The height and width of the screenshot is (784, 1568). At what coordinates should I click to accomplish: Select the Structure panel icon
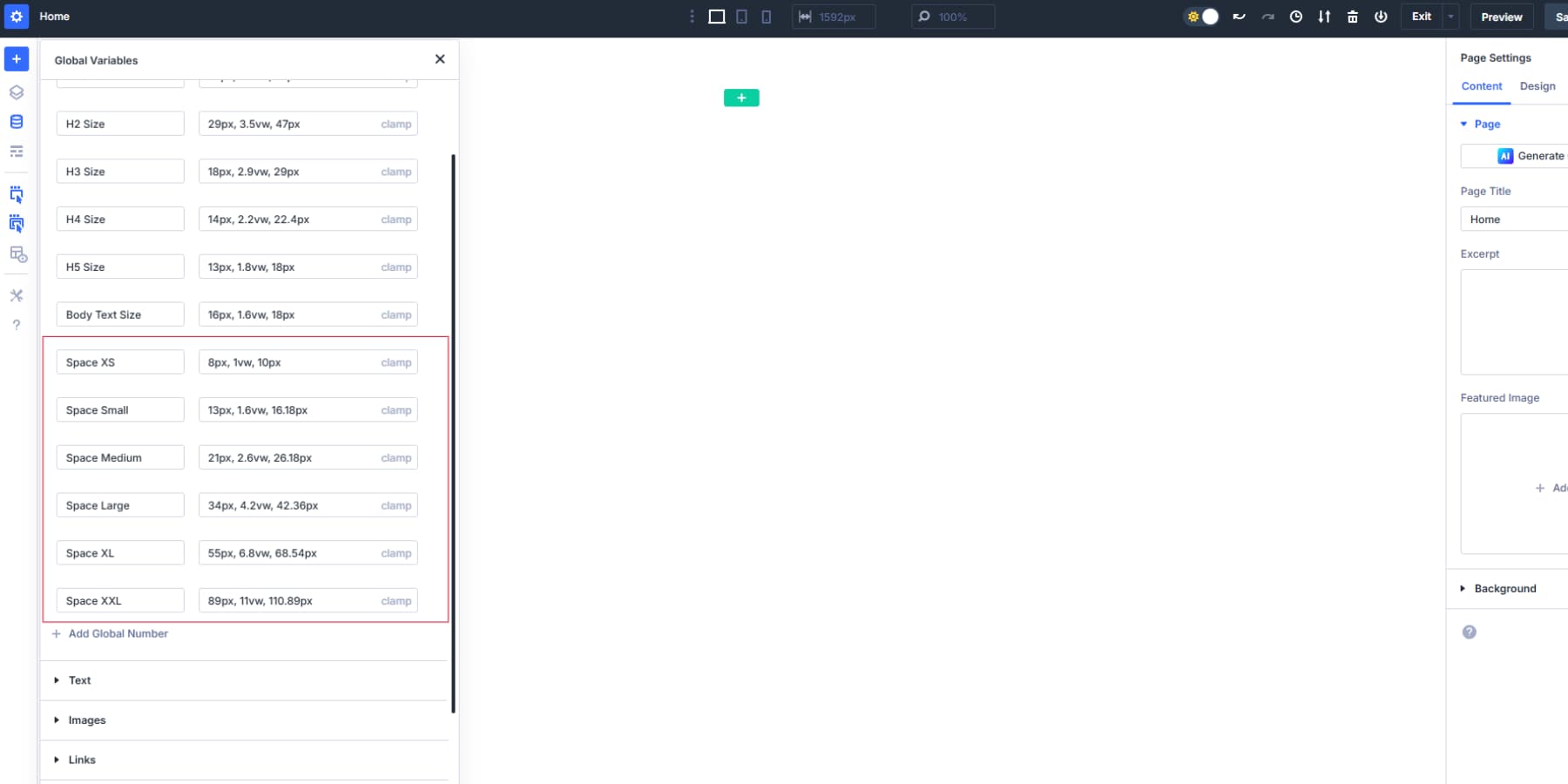click(x=16, y=91)
